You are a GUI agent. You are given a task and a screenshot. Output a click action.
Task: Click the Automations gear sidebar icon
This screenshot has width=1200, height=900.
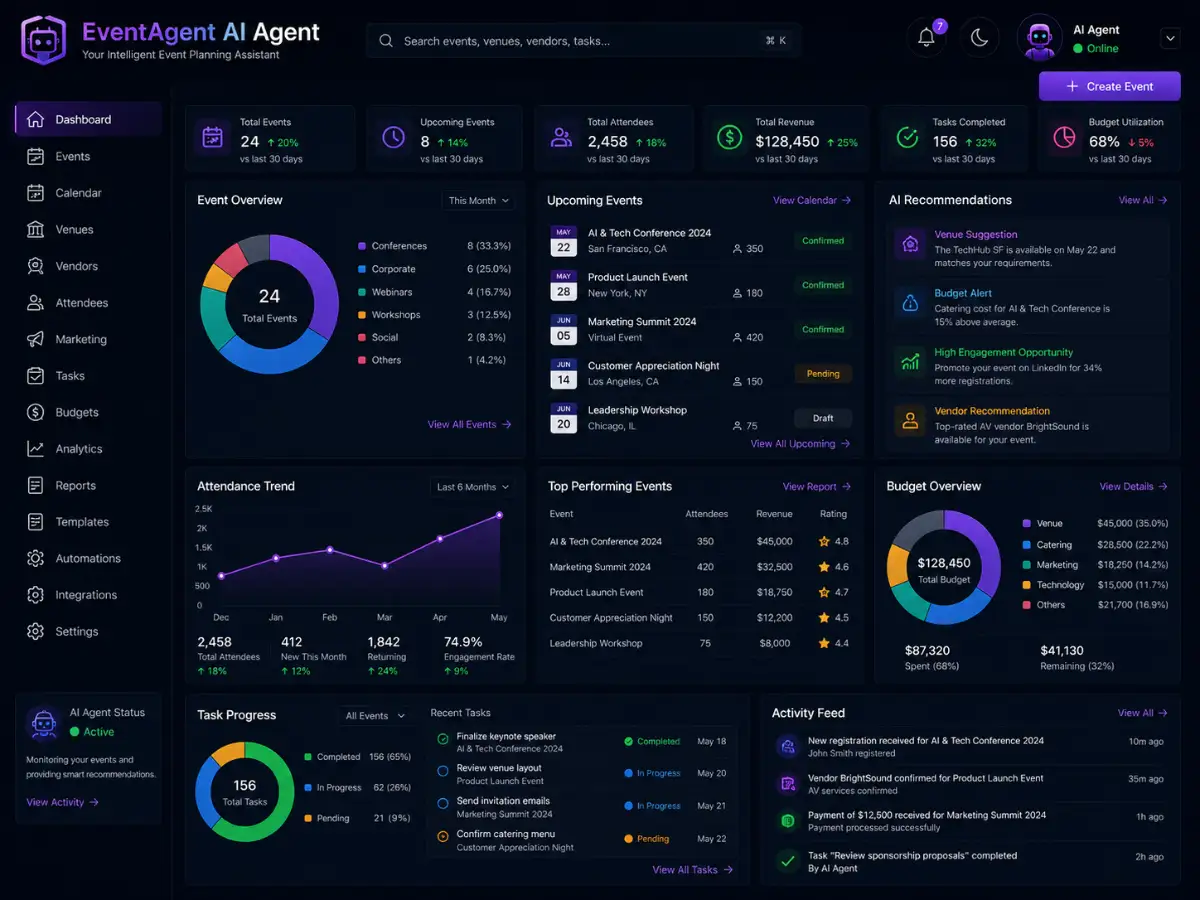coord(36,558)
